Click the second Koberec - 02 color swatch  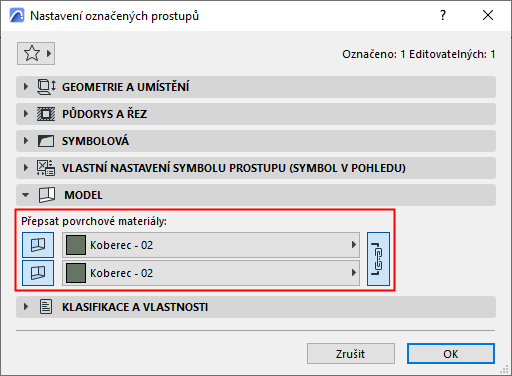pyautogui.click(x=76, y=273)
